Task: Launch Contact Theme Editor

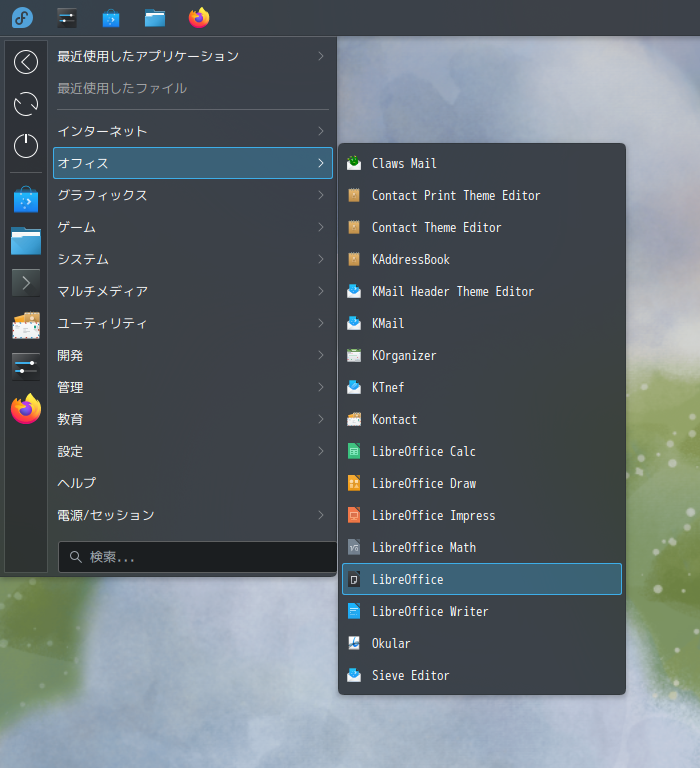Action: coord(482,227)
